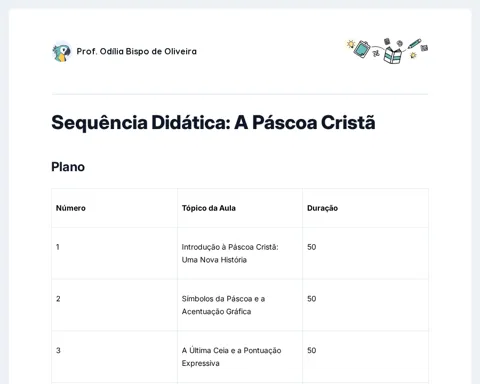Click the author name Prof. Odília Bispo de Oliveira
The height and width of the screenshot is (384, 480).
pyautogui.click(x=137, y=51)
